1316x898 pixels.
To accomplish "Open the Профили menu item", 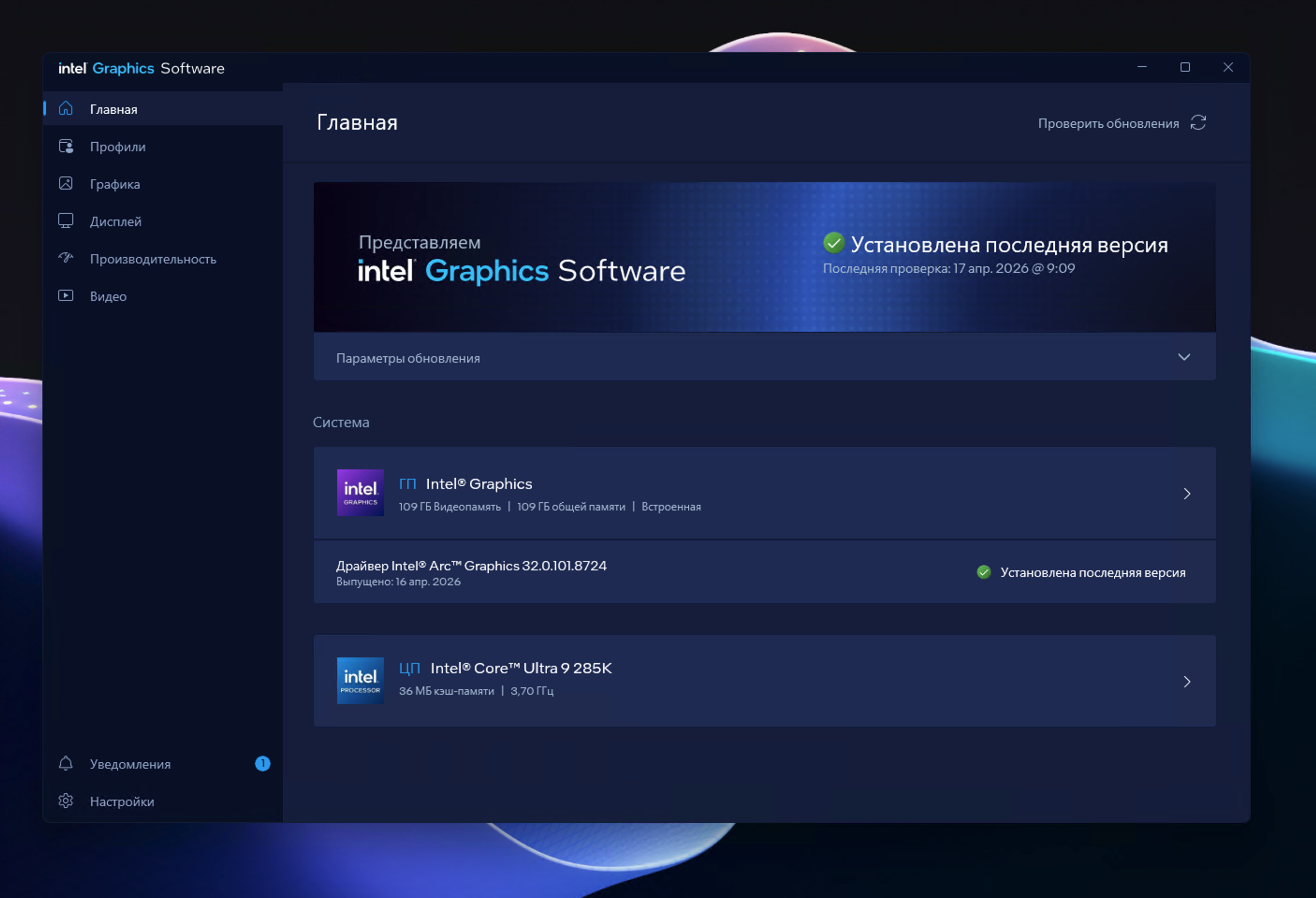I will pos(118,147).
